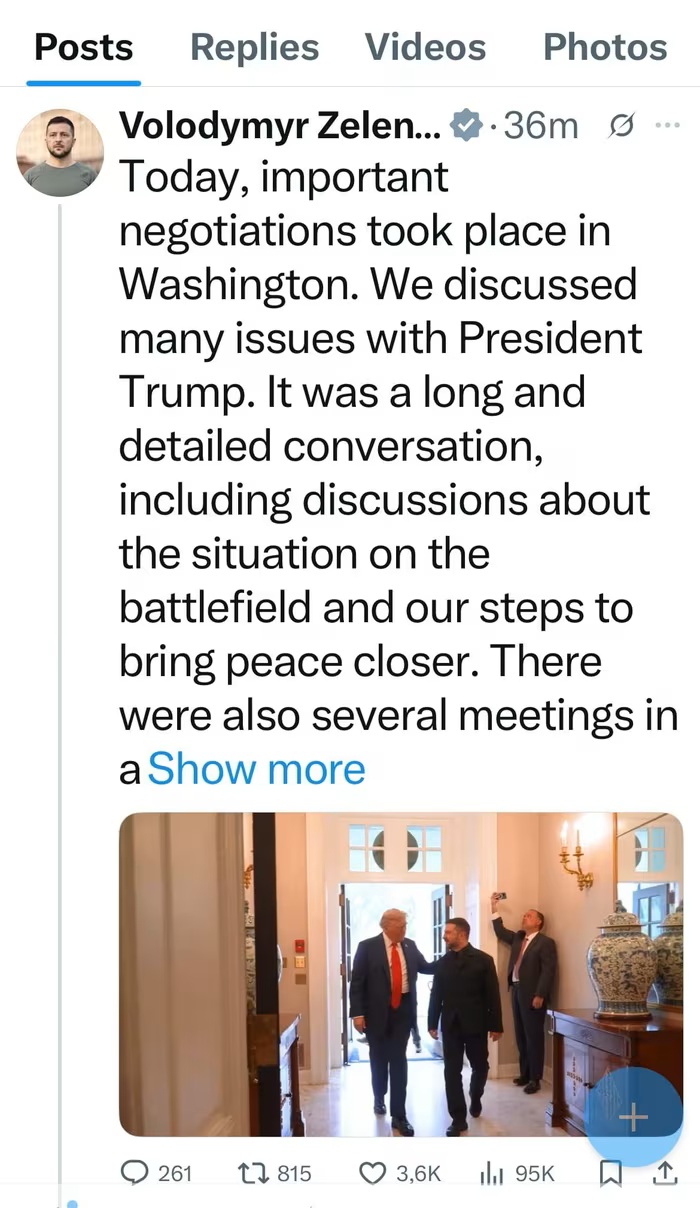This screenshot has width=700, height=1208.
Task: Select the Photos tab
Action: (604, 47)
